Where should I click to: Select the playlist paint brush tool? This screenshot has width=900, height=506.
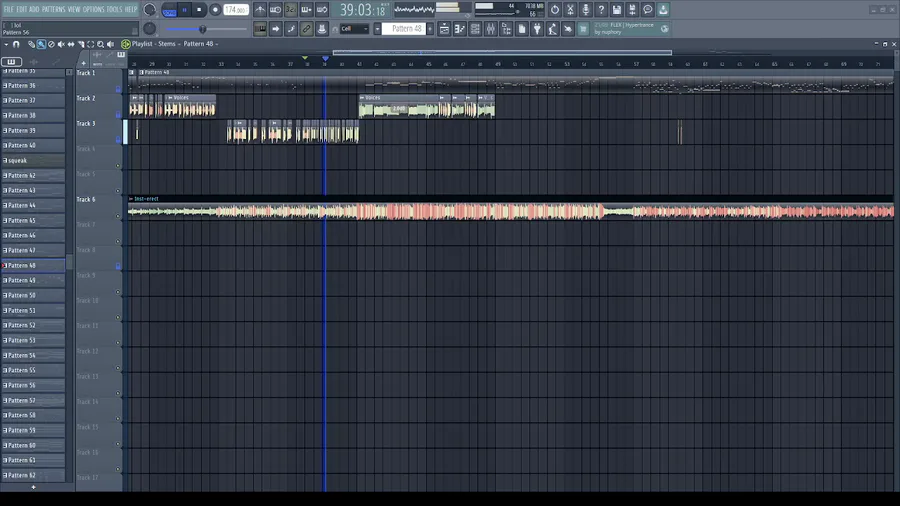coord(41,44)
